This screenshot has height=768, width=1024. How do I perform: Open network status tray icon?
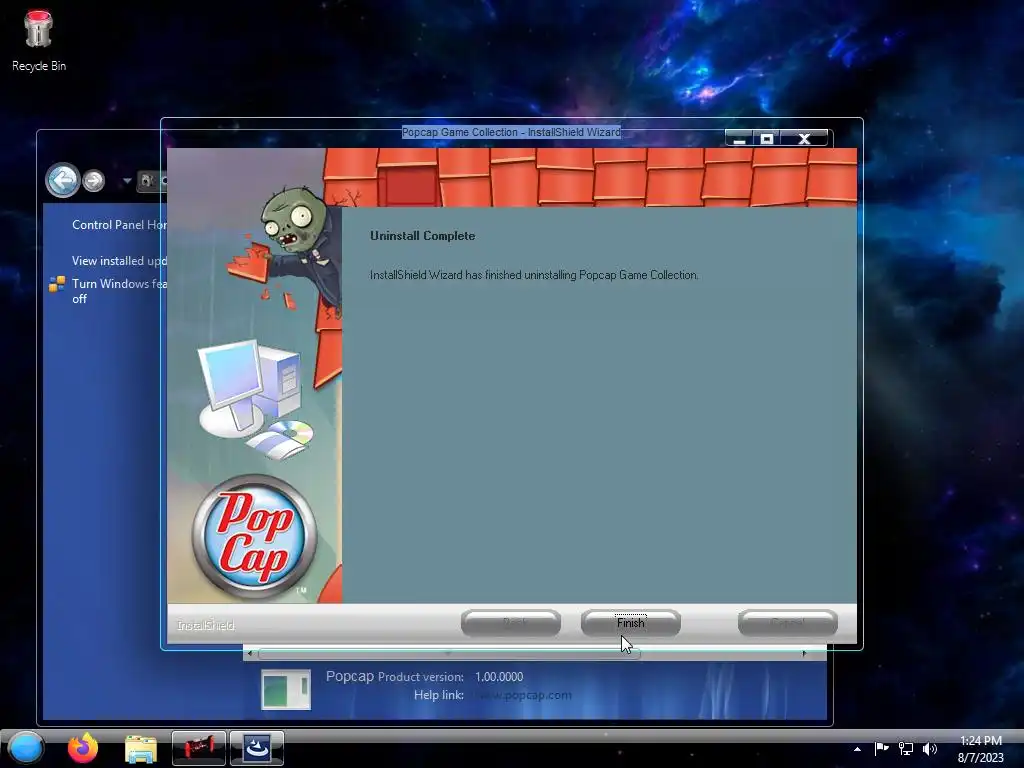[906, 749]
